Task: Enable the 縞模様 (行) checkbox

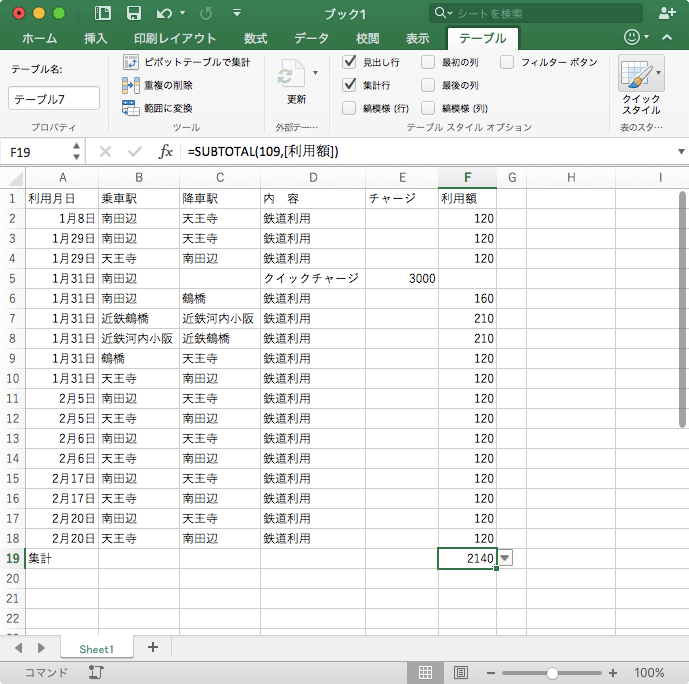Action: (349, 108)
